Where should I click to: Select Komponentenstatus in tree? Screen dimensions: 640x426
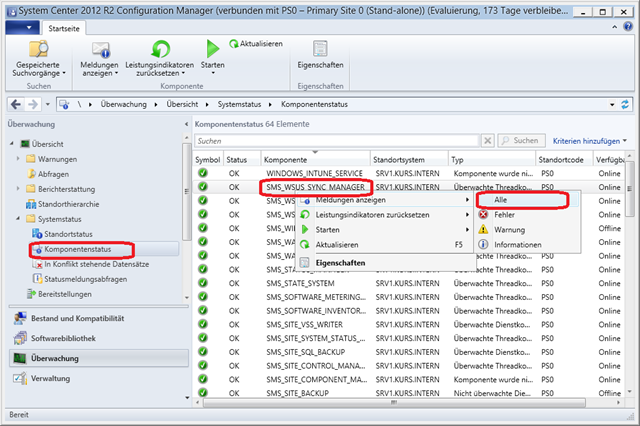(77, 249)
